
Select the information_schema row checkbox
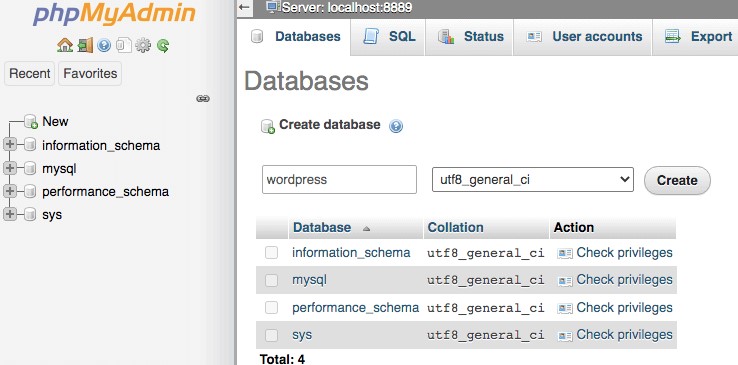271,253
